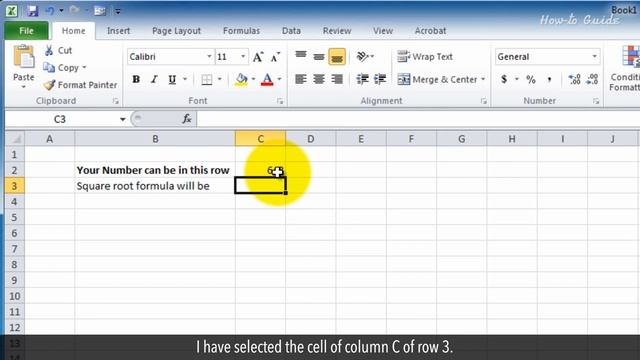The height and width of the screenshot is (360, 640).
Task: Open Clipboard group dialog launcher
Action: pyautogui.click(x=116, y=101)
